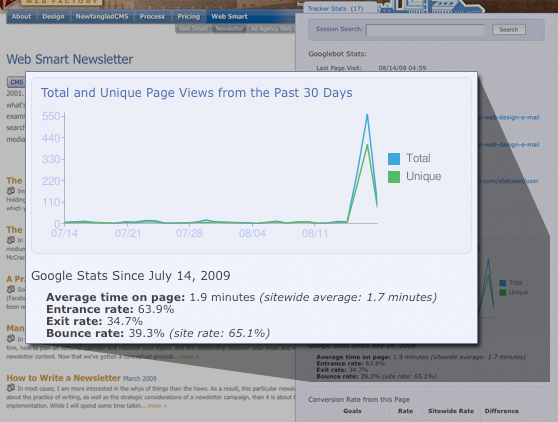Select the NewfangledCMS menu item

(x=102, y=17)
